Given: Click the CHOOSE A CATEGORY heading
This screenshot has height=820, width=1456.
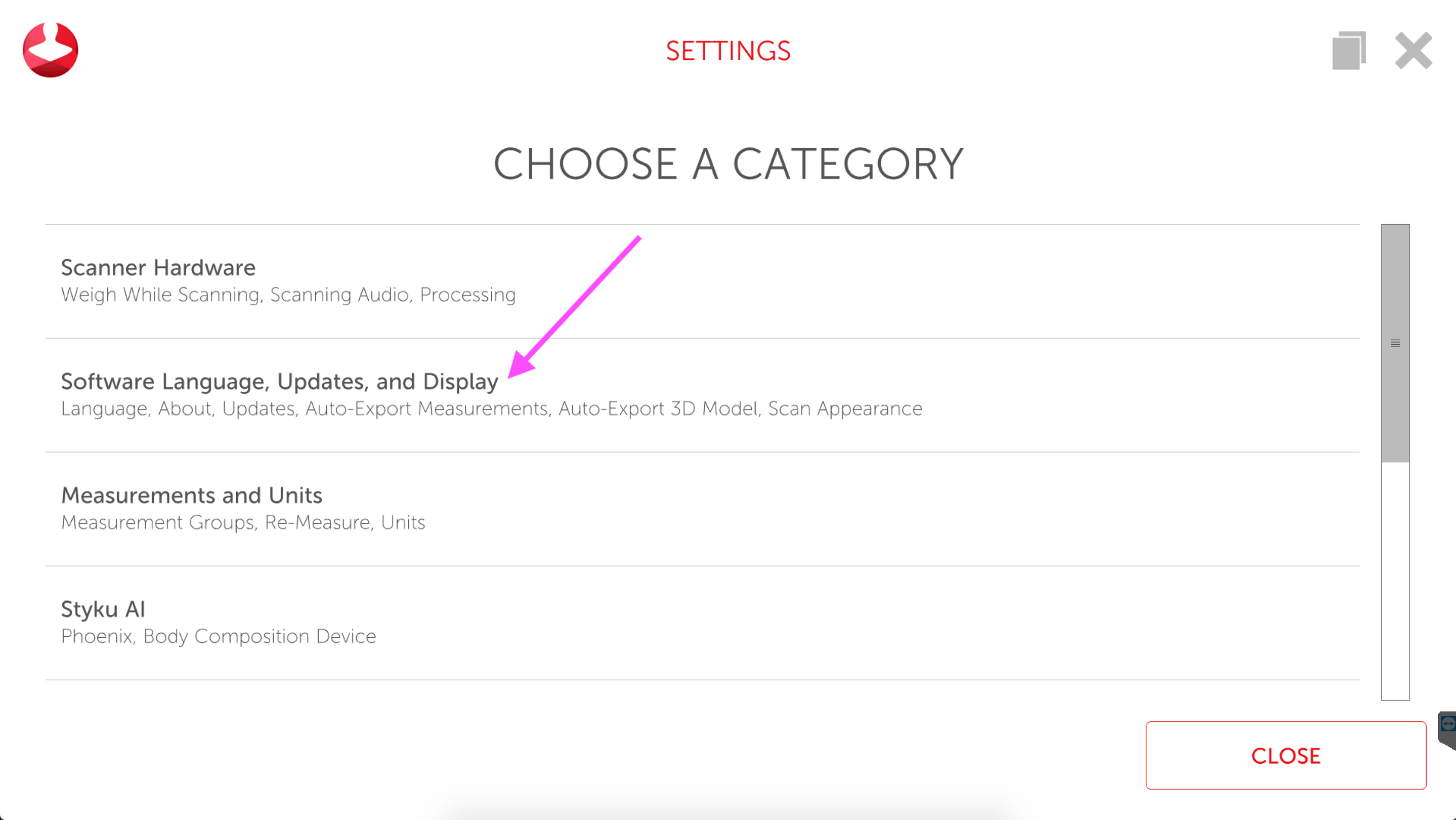Looking at the screenshot, I should 728,164.
